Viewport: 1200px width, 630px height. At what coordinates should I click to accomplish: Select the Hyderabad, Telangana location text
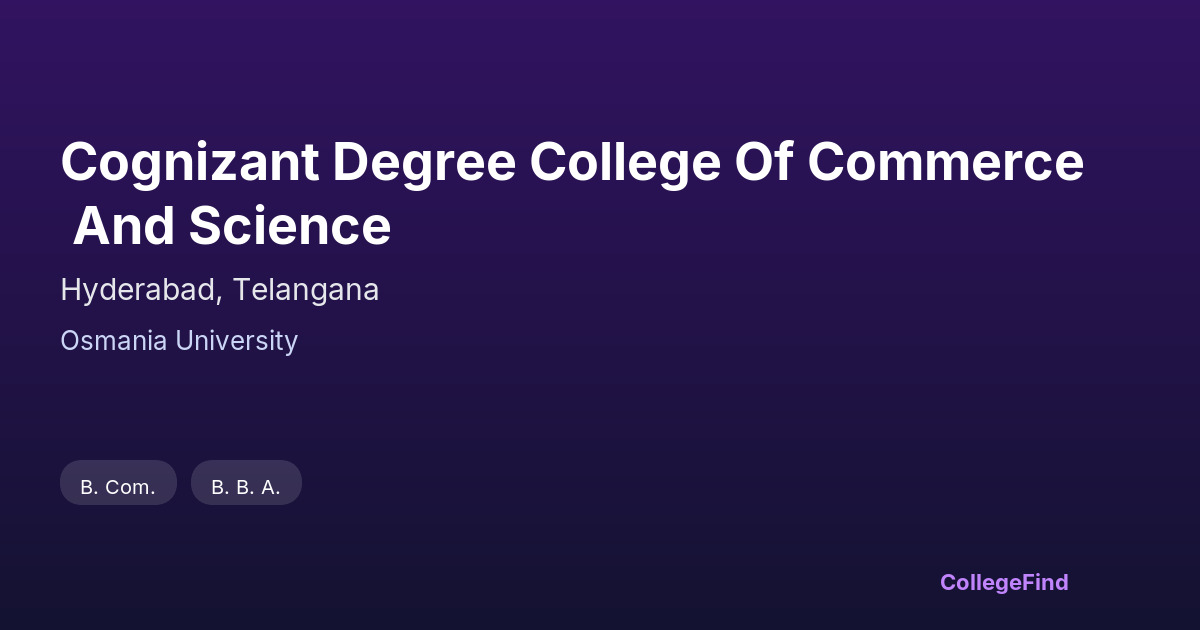tap(219, 290)
